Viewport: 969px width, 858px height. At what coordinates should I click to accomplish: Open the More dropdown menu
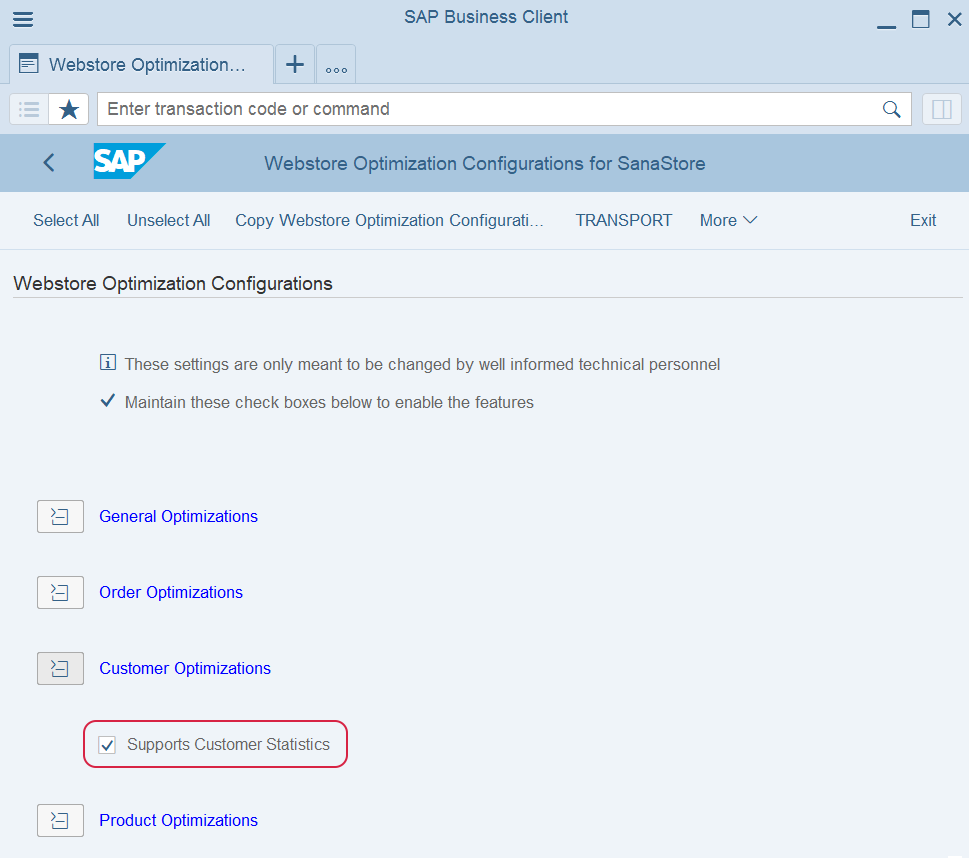pyautogui.click(x=728, y=221)
